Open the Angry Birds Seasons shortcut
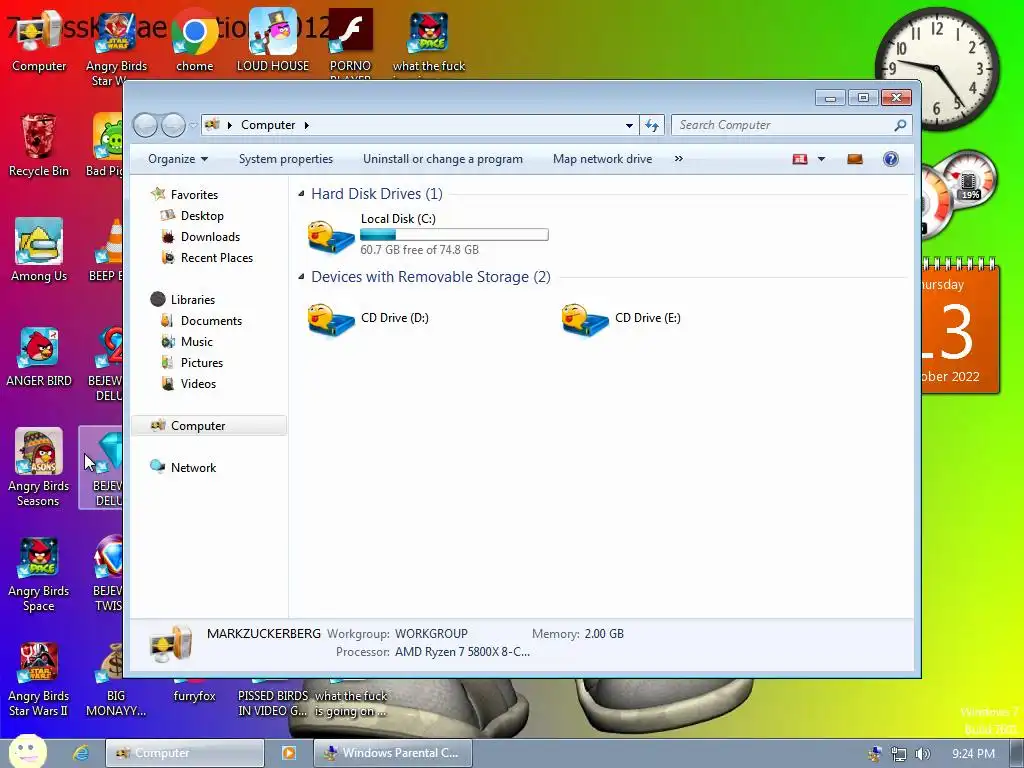This screenshot has width=1024, height=768. pyautogui.click(x=39, y=468)
